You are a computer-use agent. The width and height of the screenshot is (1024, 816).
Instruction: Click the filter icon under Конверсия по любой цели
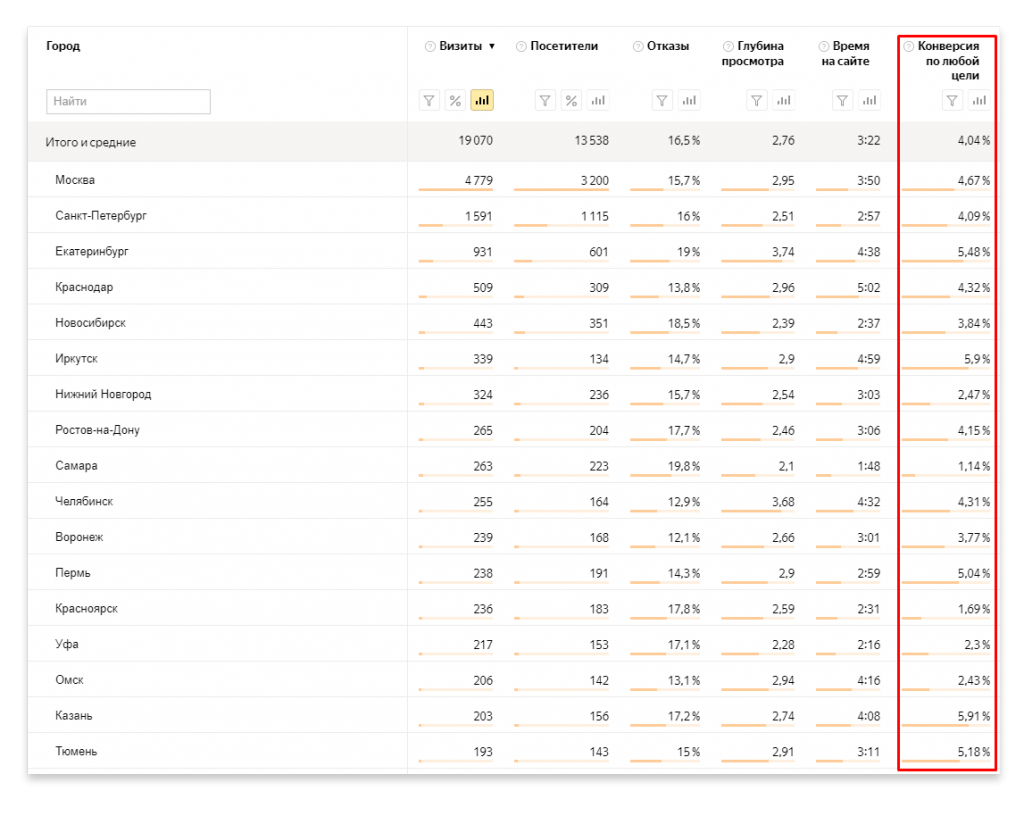pyautogui.click(x=952, y=101)
